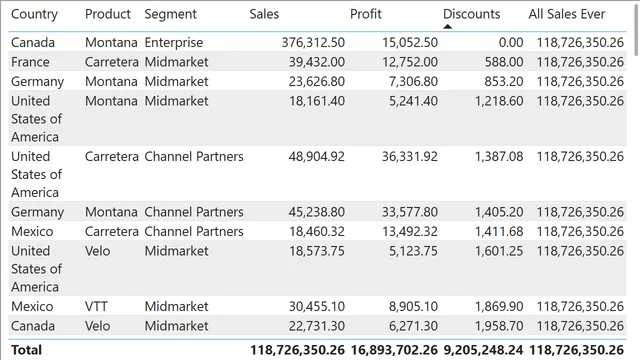Select Montana in the Canada Enterprise row

[x=111, y=42]
